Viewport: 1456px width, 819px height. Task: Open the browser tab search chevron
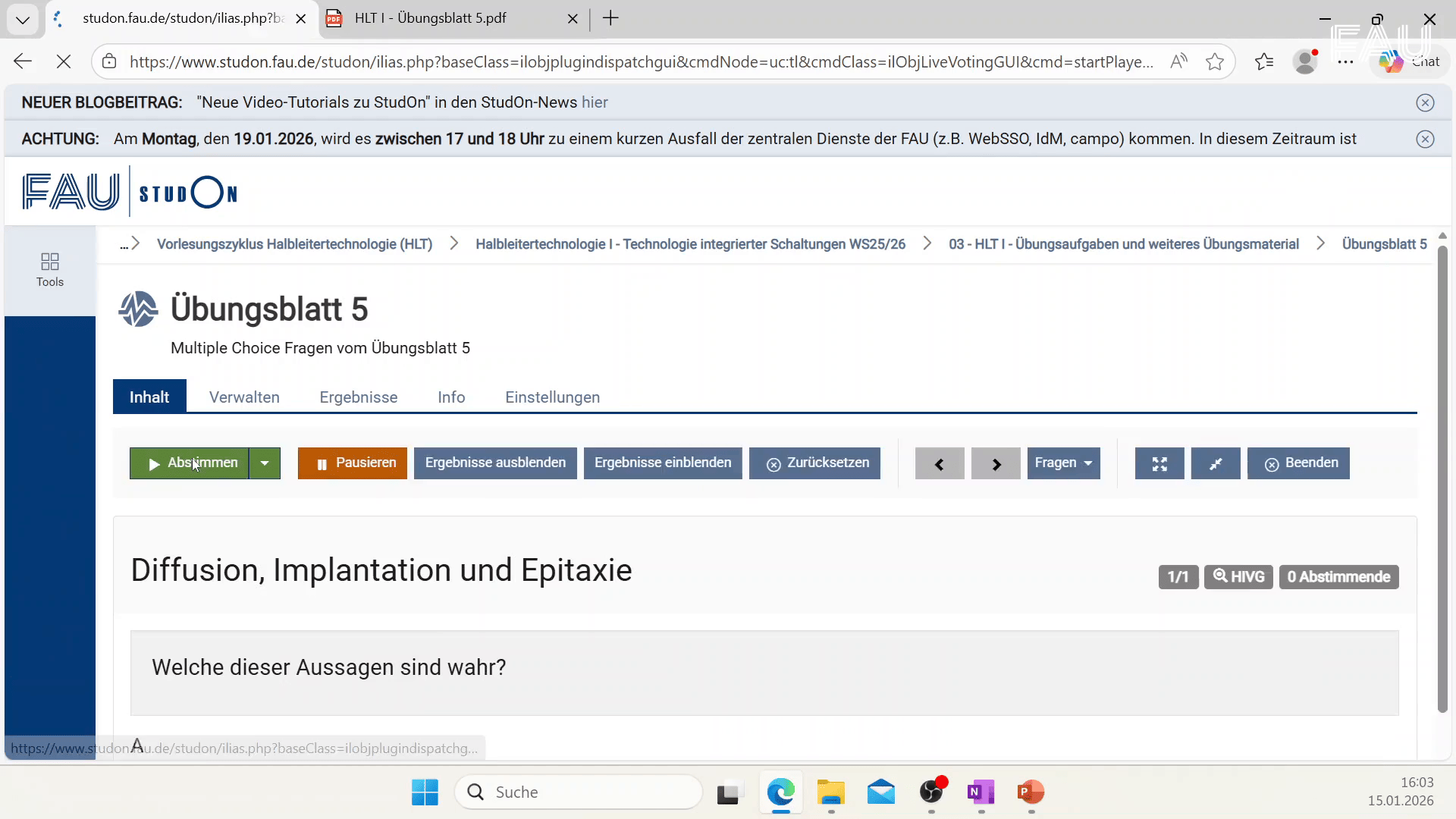(22, 19)
